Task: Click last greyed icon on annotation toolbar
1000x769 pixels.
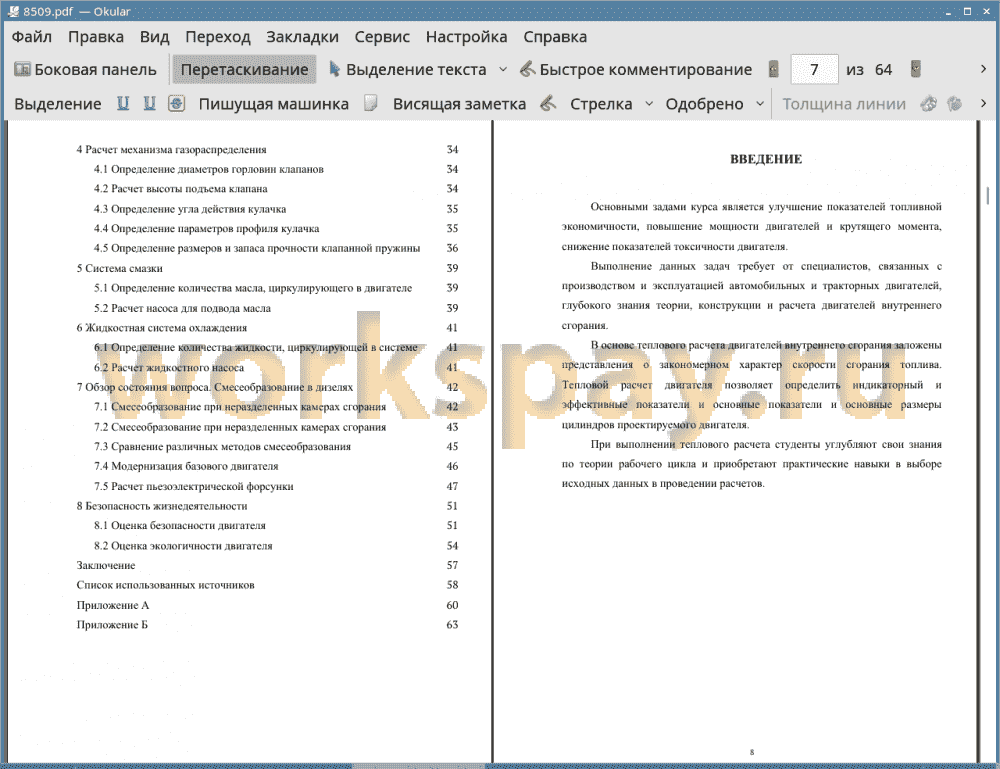Action: pos(955,103)
